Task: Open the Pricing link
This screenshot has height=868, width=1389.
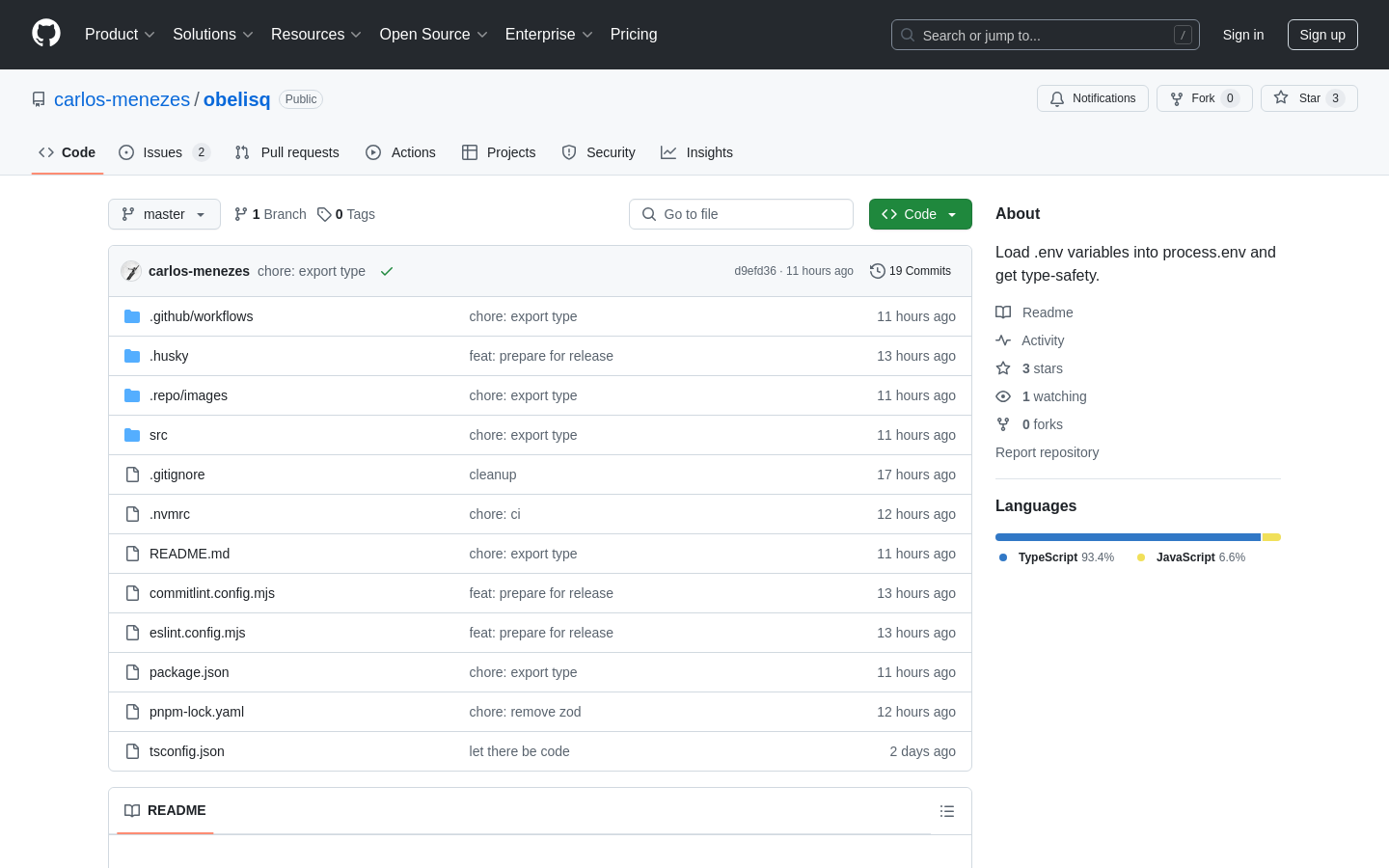Action: tap(634, 35)
